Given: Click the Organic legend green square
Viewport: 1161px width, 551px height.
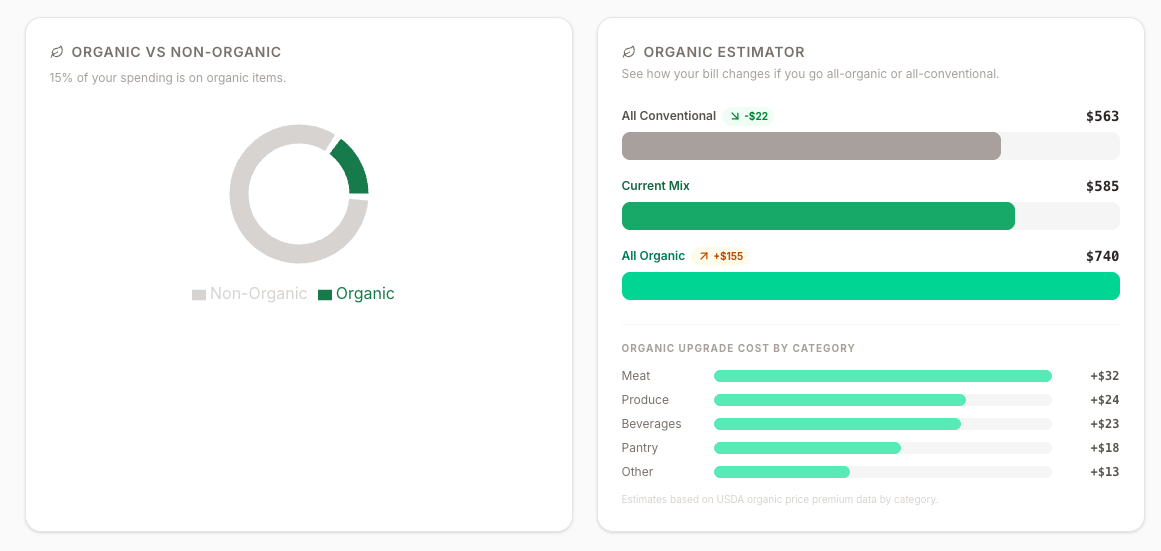Looking at the screenshot, I should (325, 295).
